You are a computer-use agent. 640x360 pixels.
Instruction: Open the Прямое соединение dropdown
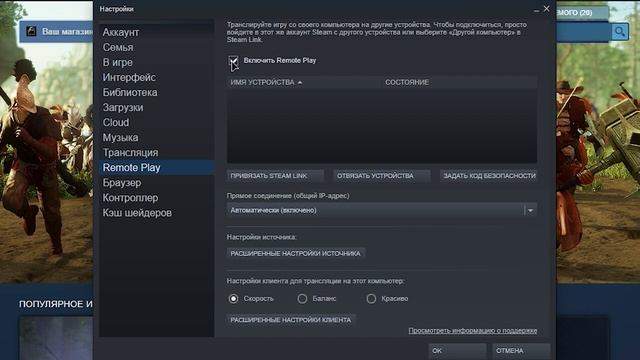[x=382, y=210]
